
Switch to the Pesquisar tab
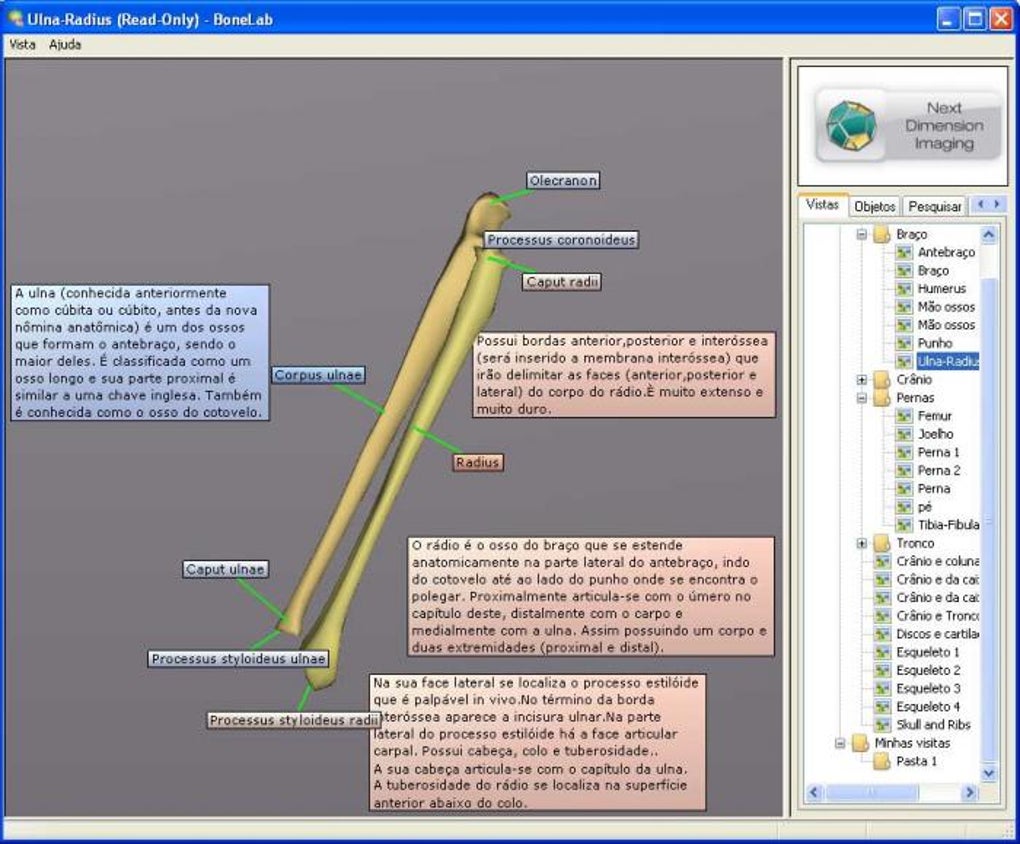[935, 206]
